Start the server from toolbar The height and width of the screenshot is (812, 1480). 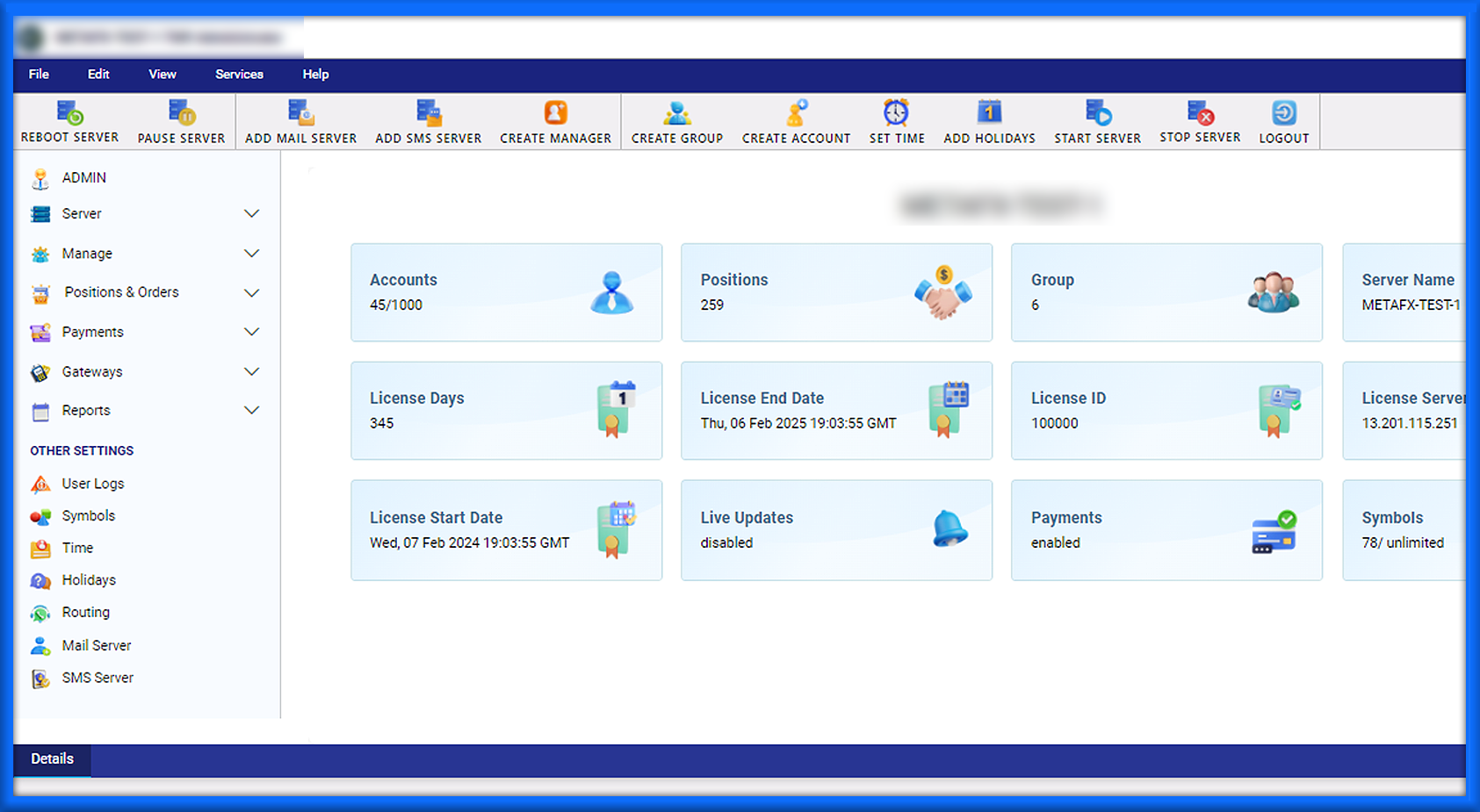tap(1097, 113)
